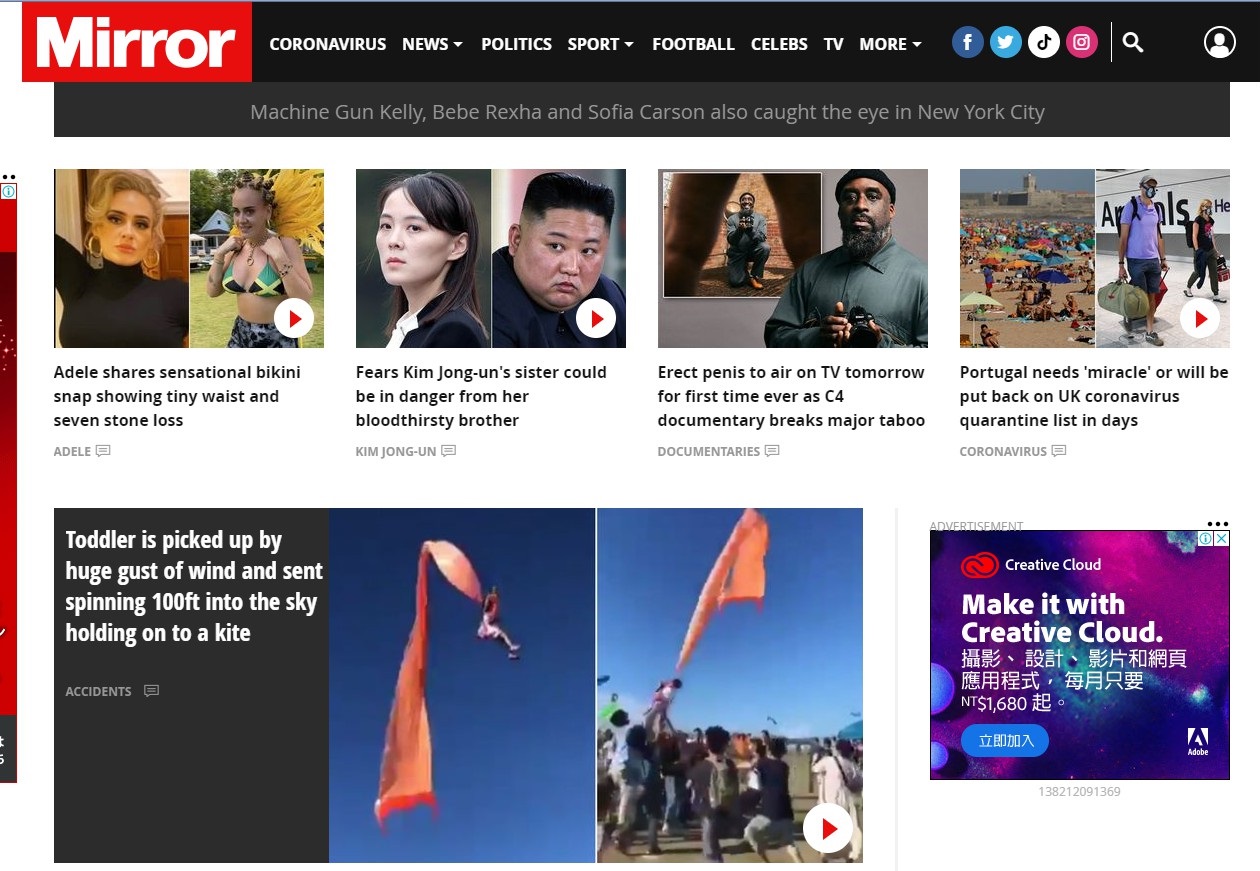Click the user profile account icon
The image size is (1260, 871).
point(1219,42)
